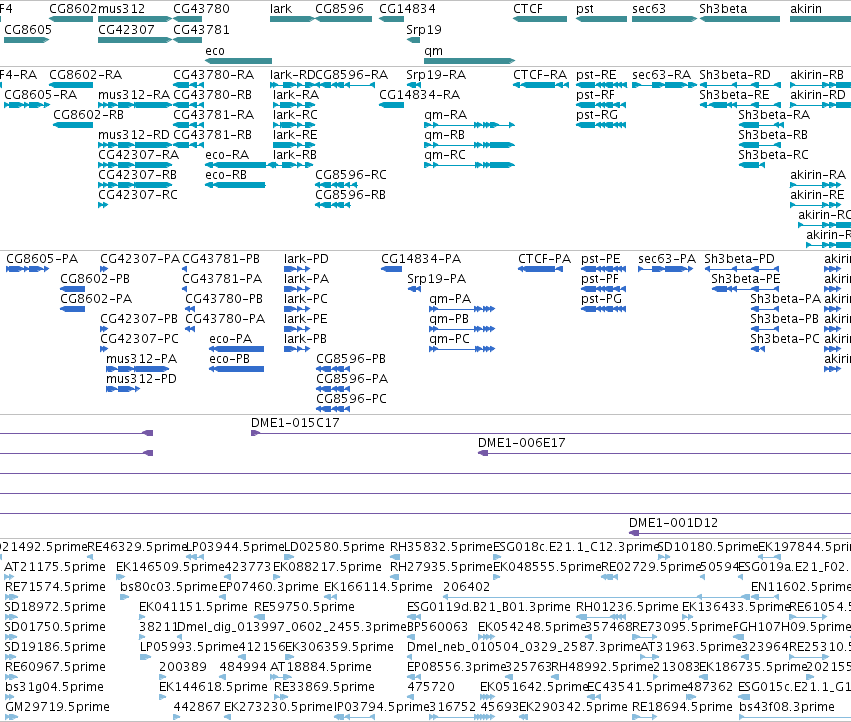Click EST RH01236.5prime
Screen dimensions: 851x722
pyautogui.click(x=627, y=606)
